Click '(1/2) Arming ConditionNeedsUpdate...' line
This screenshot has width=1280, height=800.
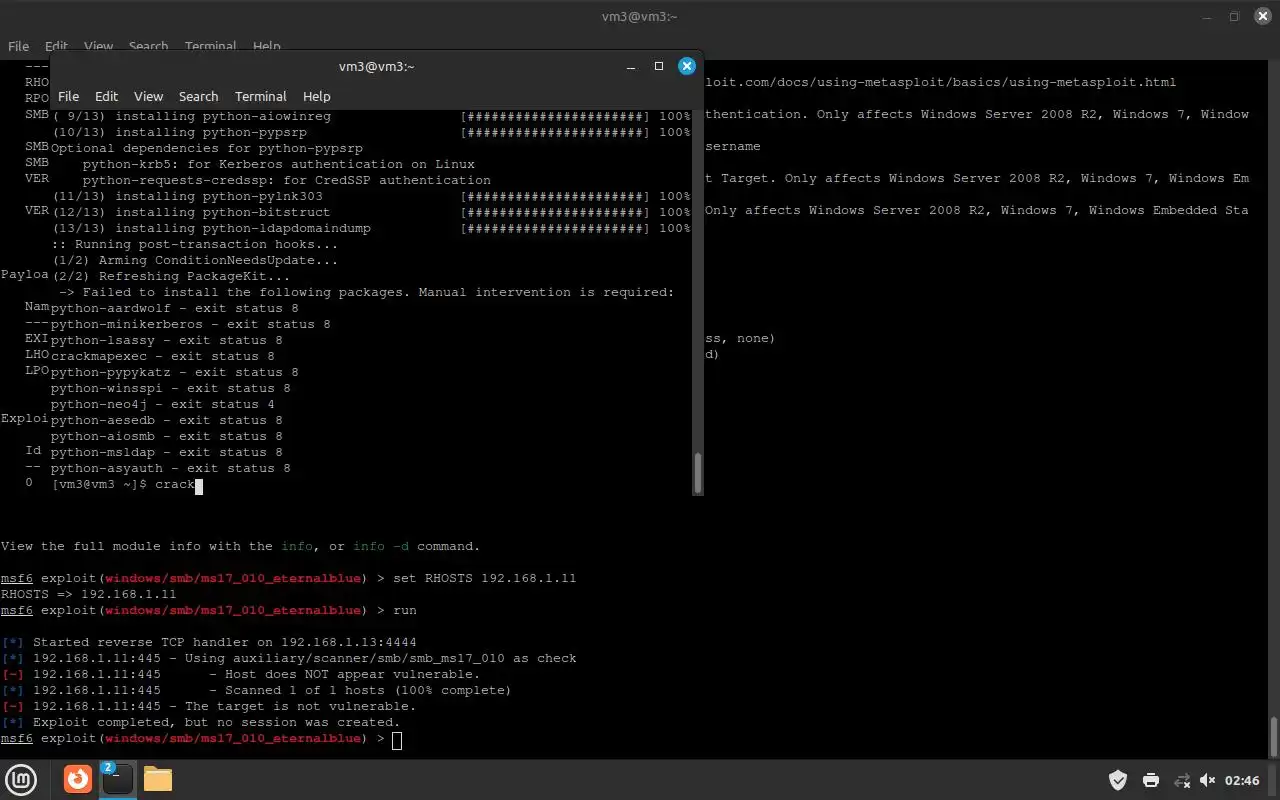[x=194, y=260]
